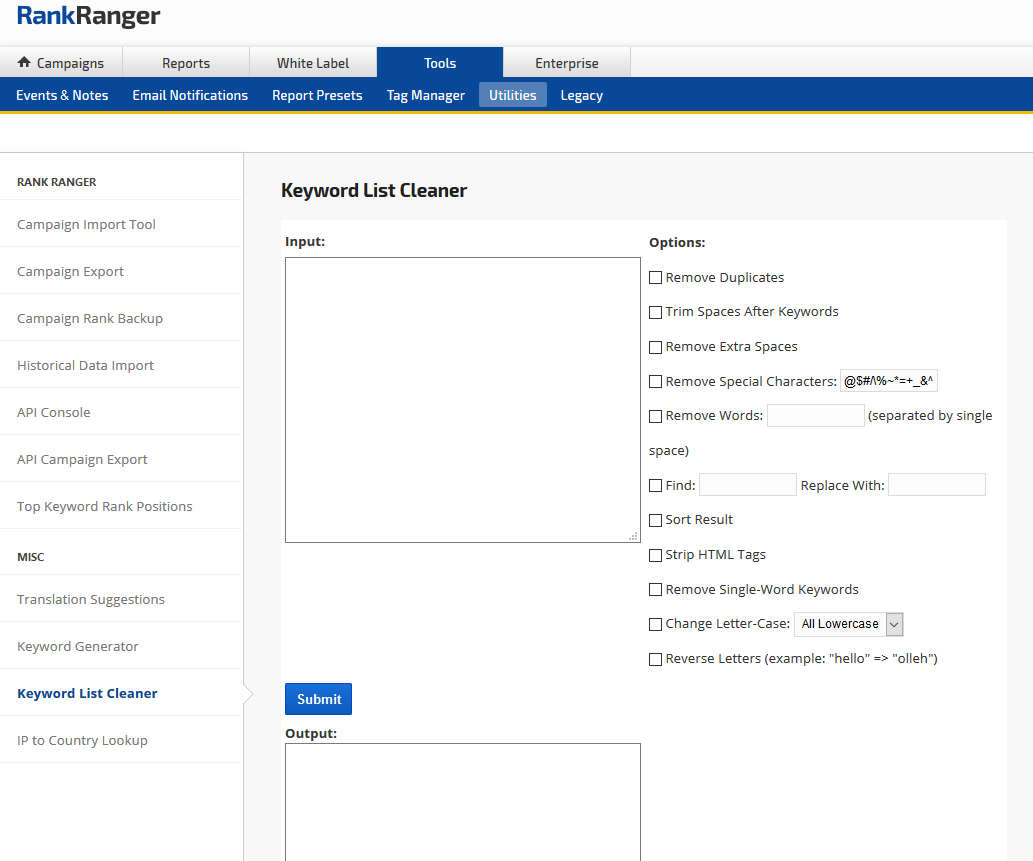Open the Reports tab
This screenshot has height=861, width=1033.
tap(186, 63)
